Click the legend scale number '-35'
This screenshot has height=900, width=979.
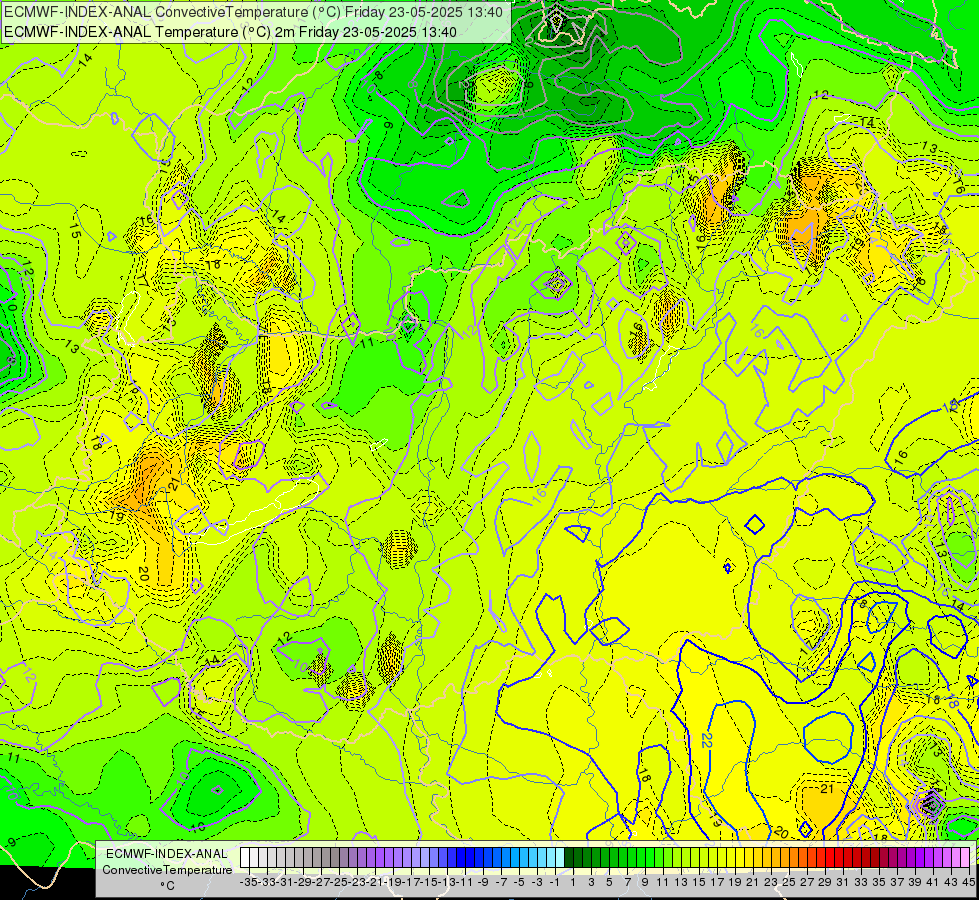[x=248, y=882]
